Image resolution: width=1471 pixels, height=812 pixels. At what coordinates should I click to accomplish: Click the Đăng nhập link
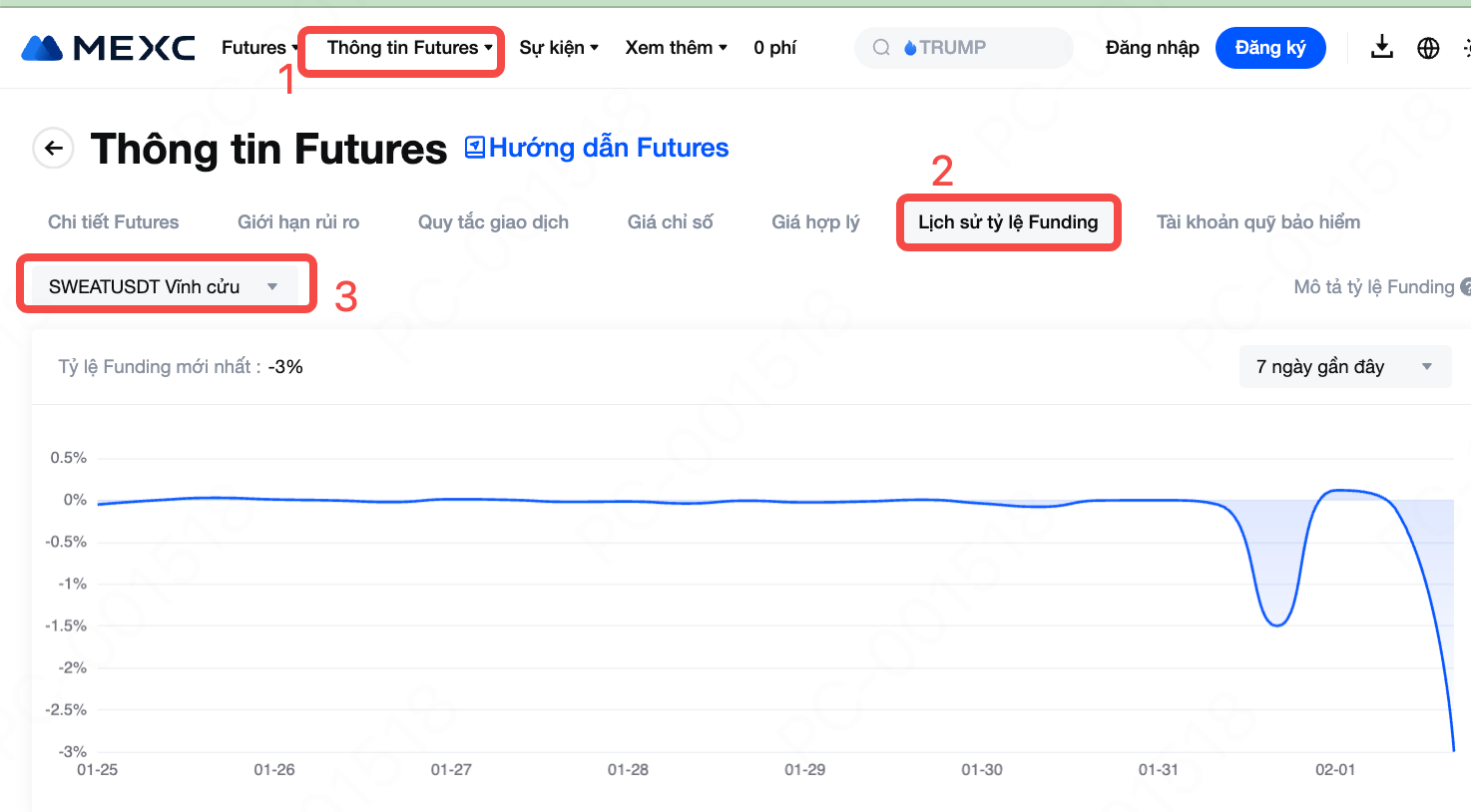tap(1152, 48)
